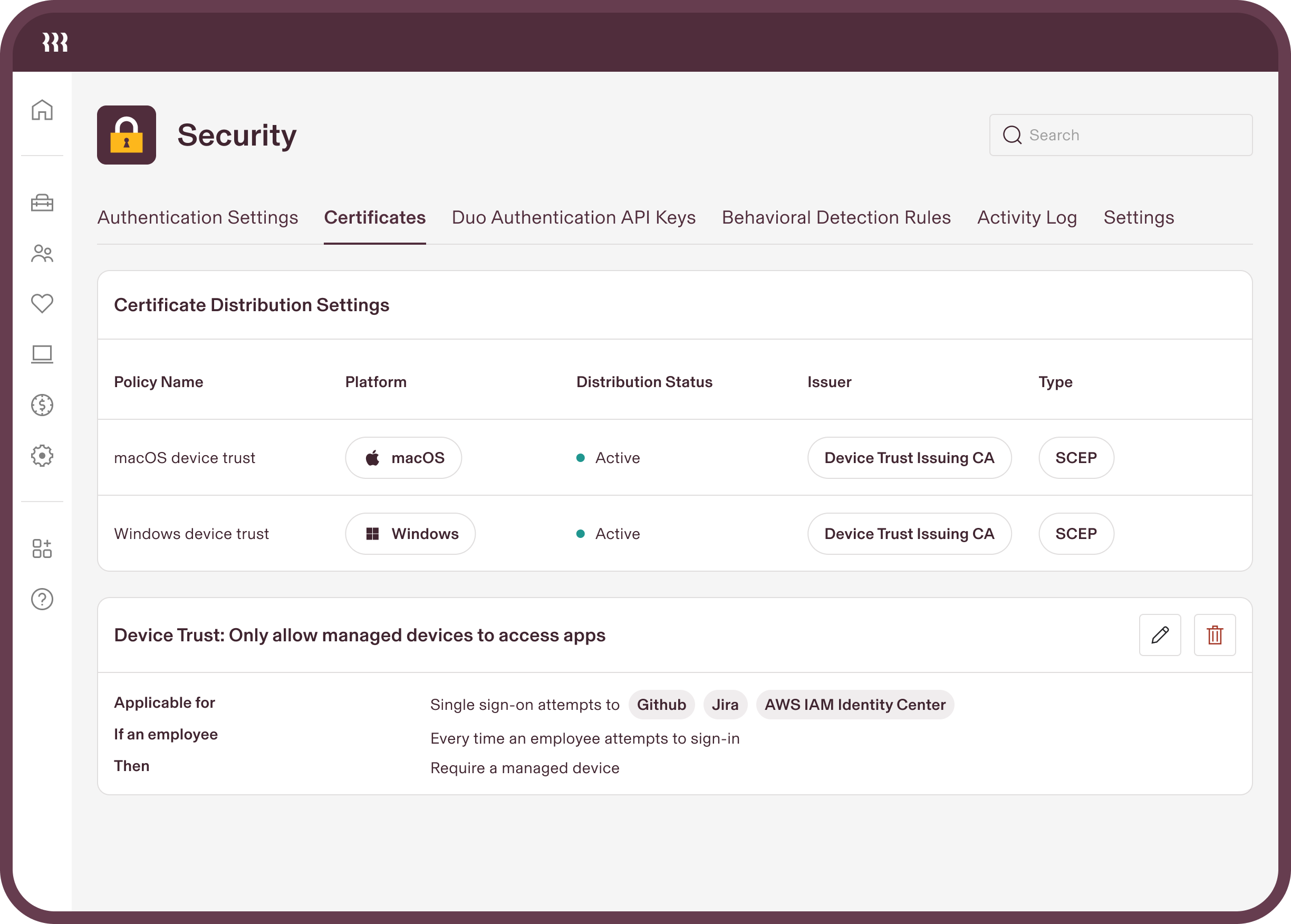Click the add apps grid icon
The width and height of the screenshot is (1291, 924).
(x=42, y=548)
